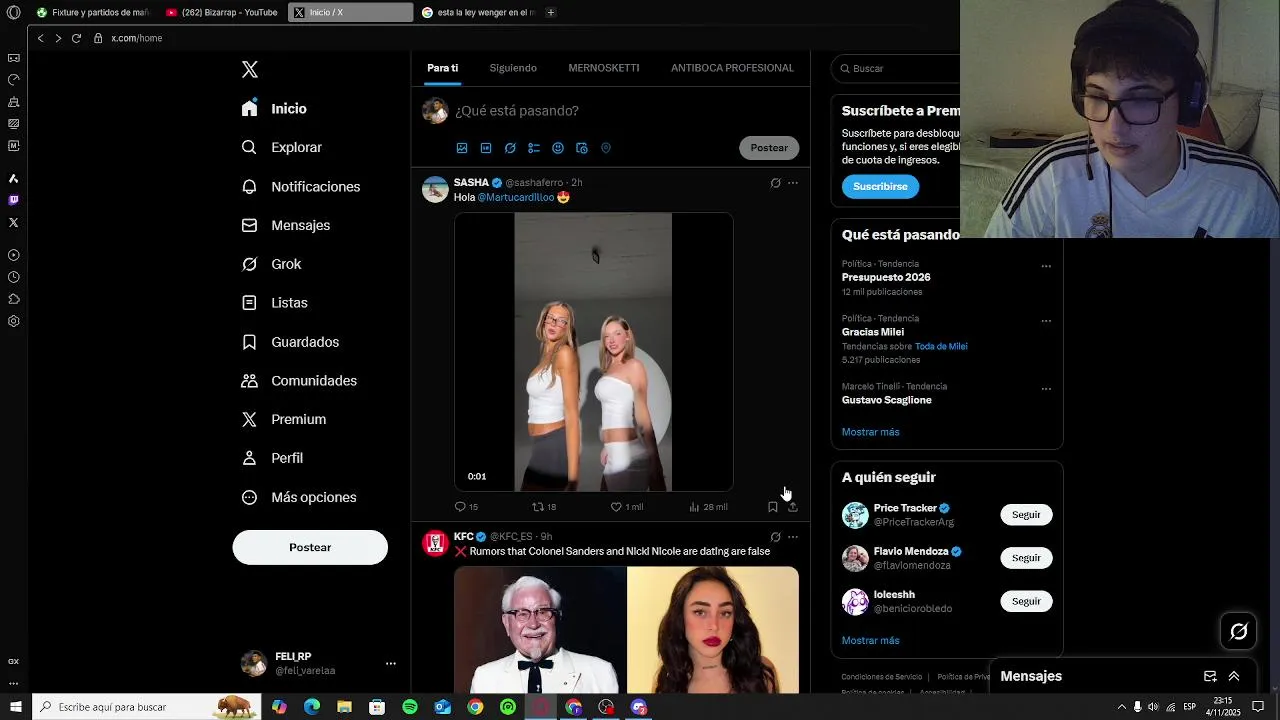Open Twitch in Opera GX sidebar

[x=13, y=200]
